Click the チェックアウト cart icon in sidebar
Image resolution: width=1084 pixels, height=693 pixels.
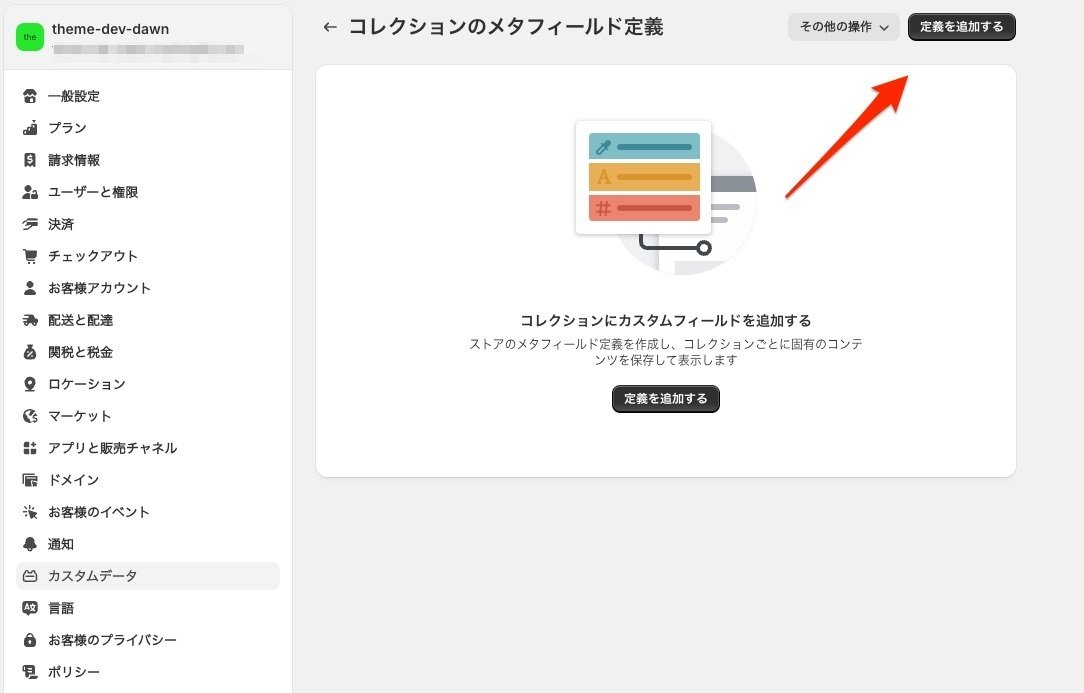pyautogui.click(x=31, y=256)
